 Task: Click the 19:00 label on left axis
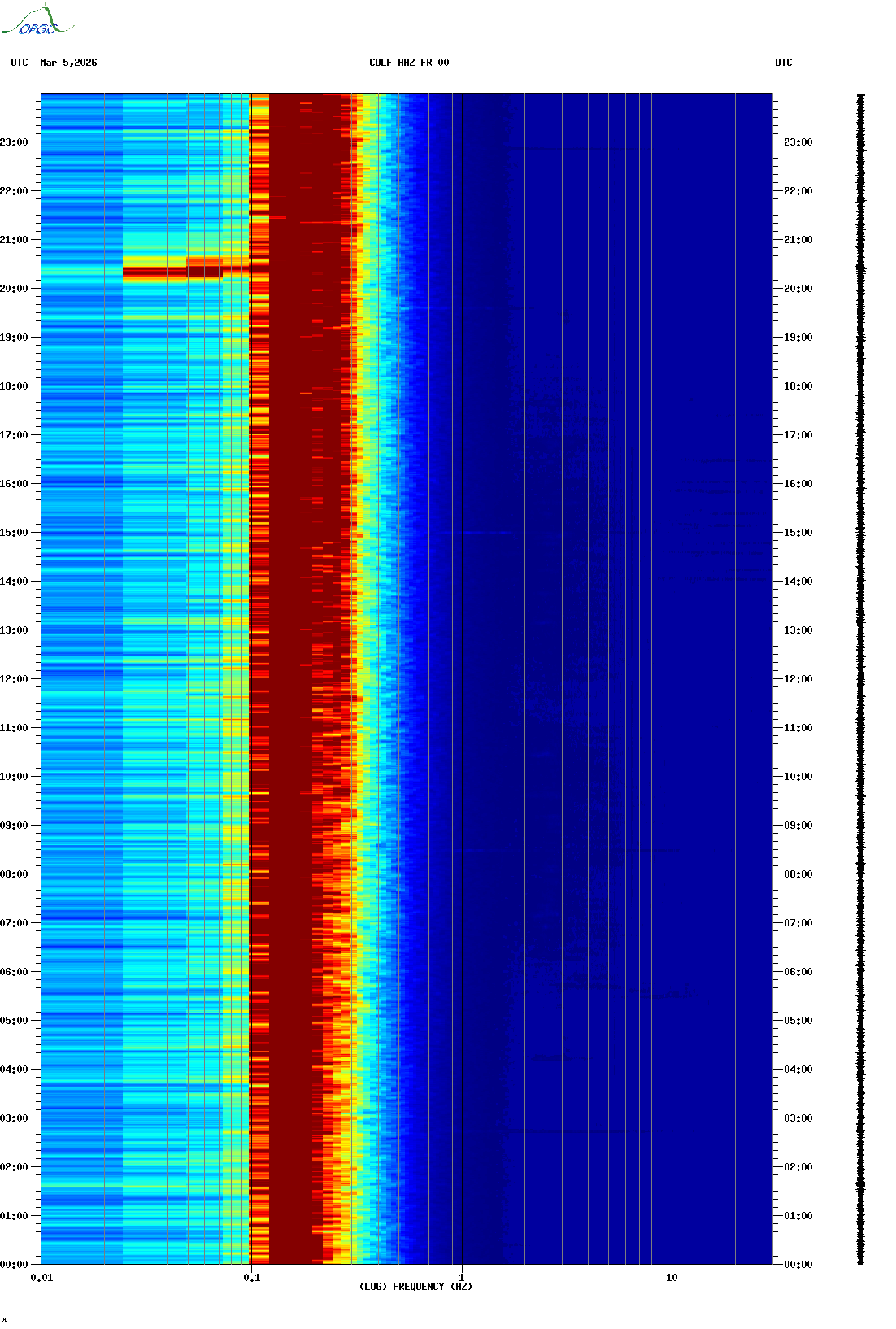[x=14, y=338]
